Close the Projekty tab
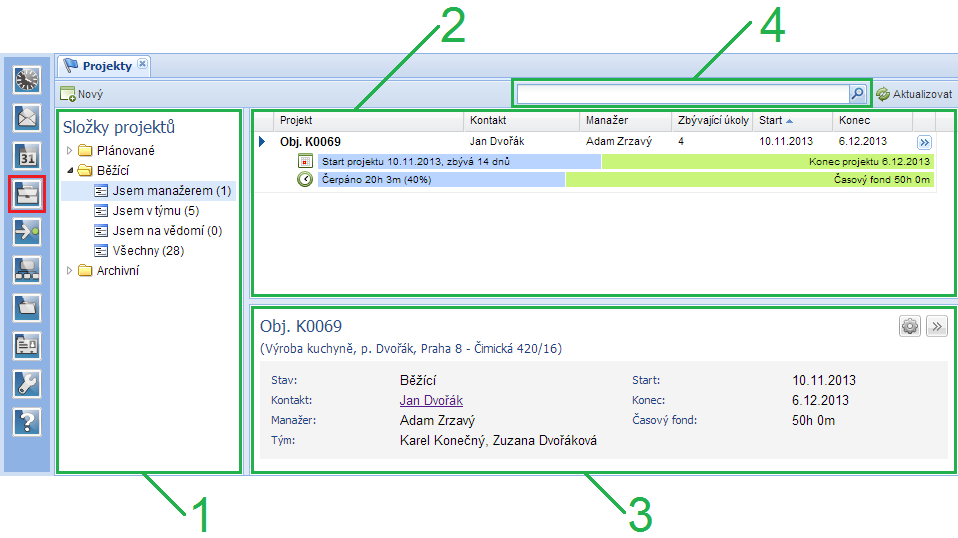The image size is (958, 538). pyautogui.click(x=142, y=64)
